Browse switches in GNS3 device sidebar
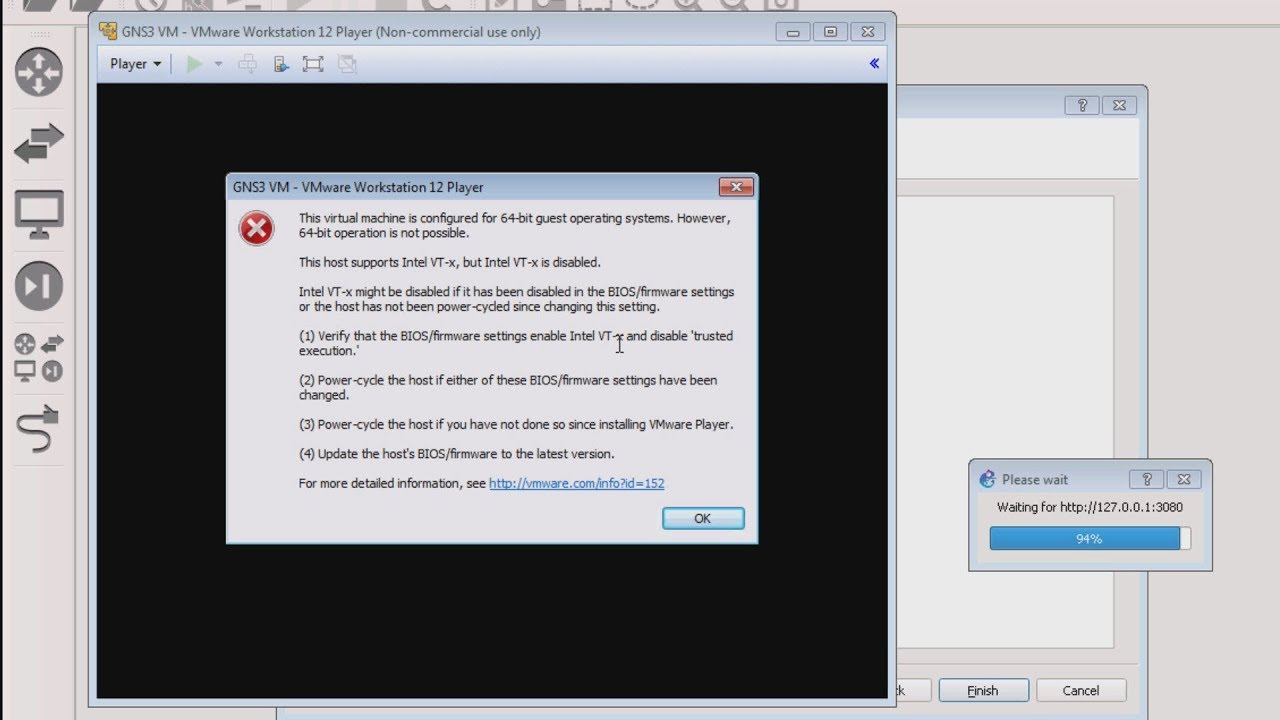 click(x=39, y=143)
